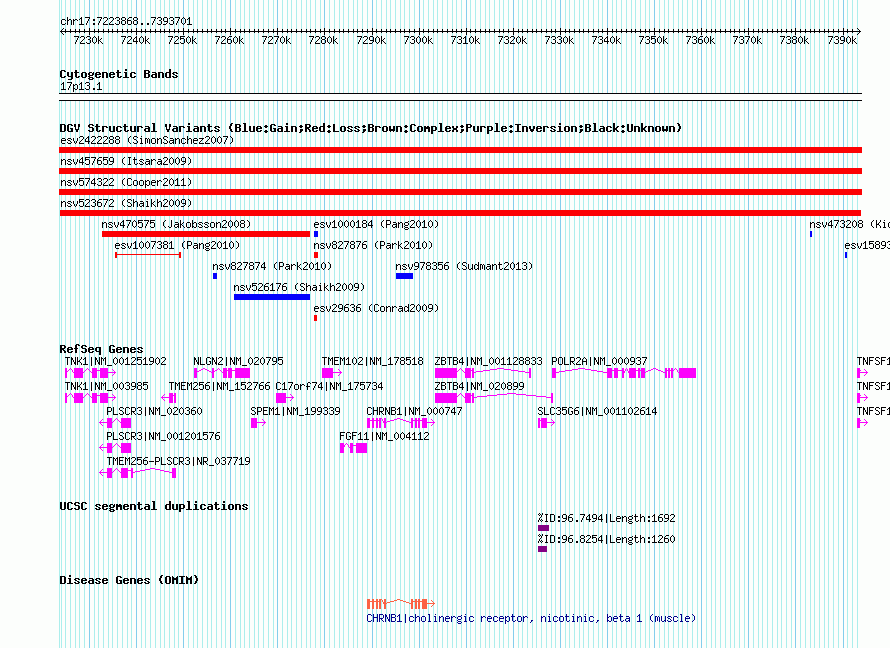
Task: Click the TMEM102|NM_178518 gene glyph
Action: [332, 373]
